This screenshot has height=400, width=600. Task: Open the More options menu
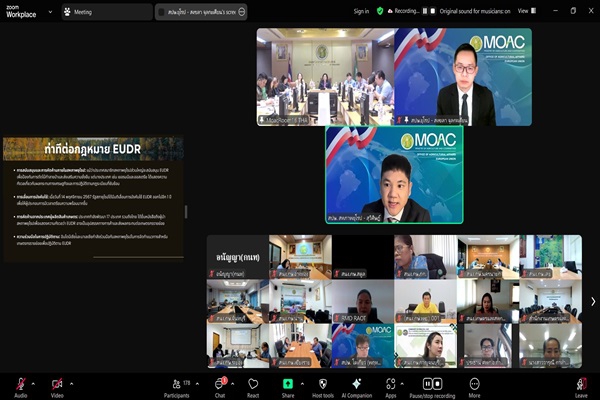pos(474,385)
